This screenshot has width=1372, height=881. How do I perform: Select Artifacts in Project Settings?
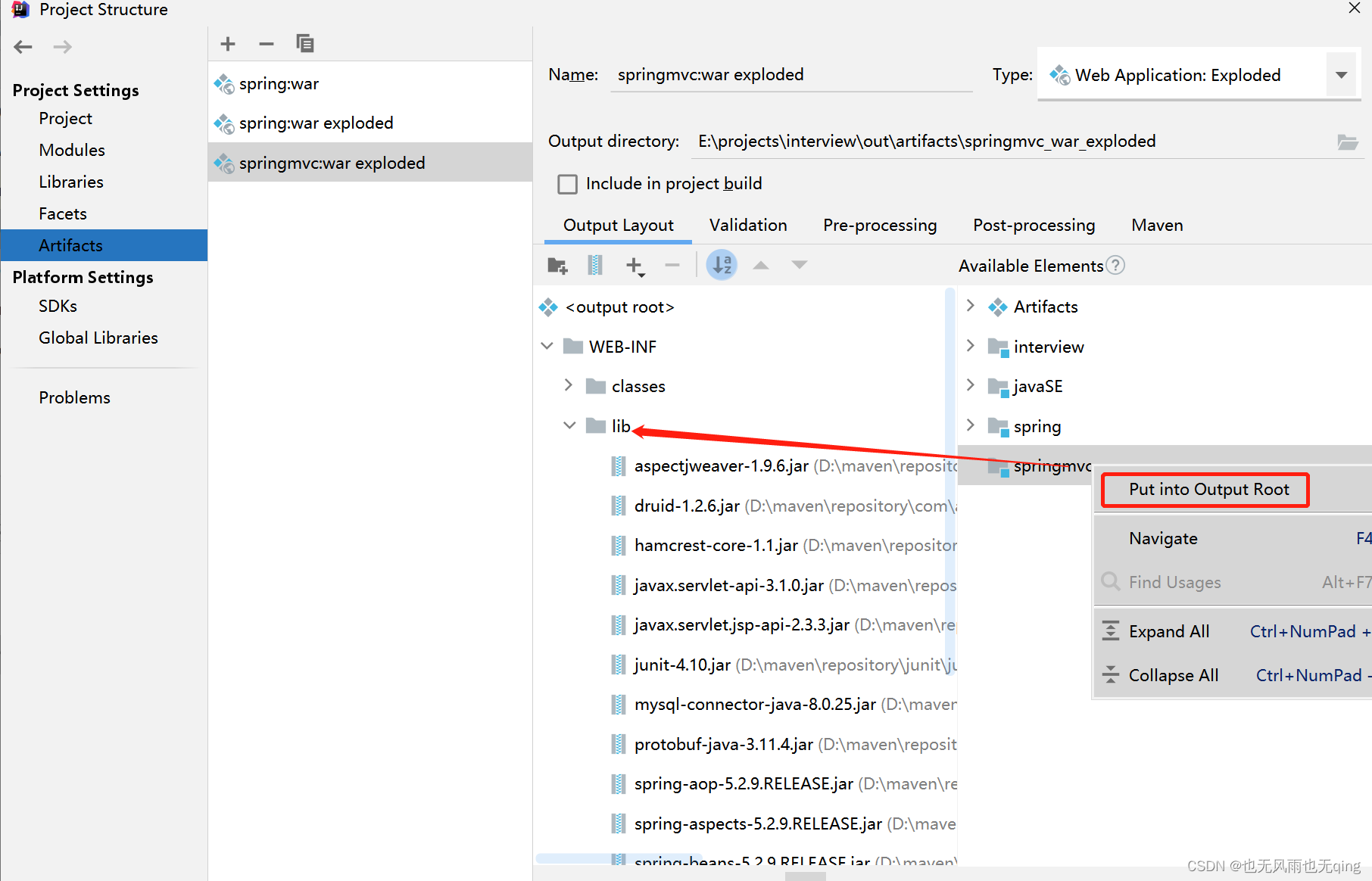[x=104, y=245]
